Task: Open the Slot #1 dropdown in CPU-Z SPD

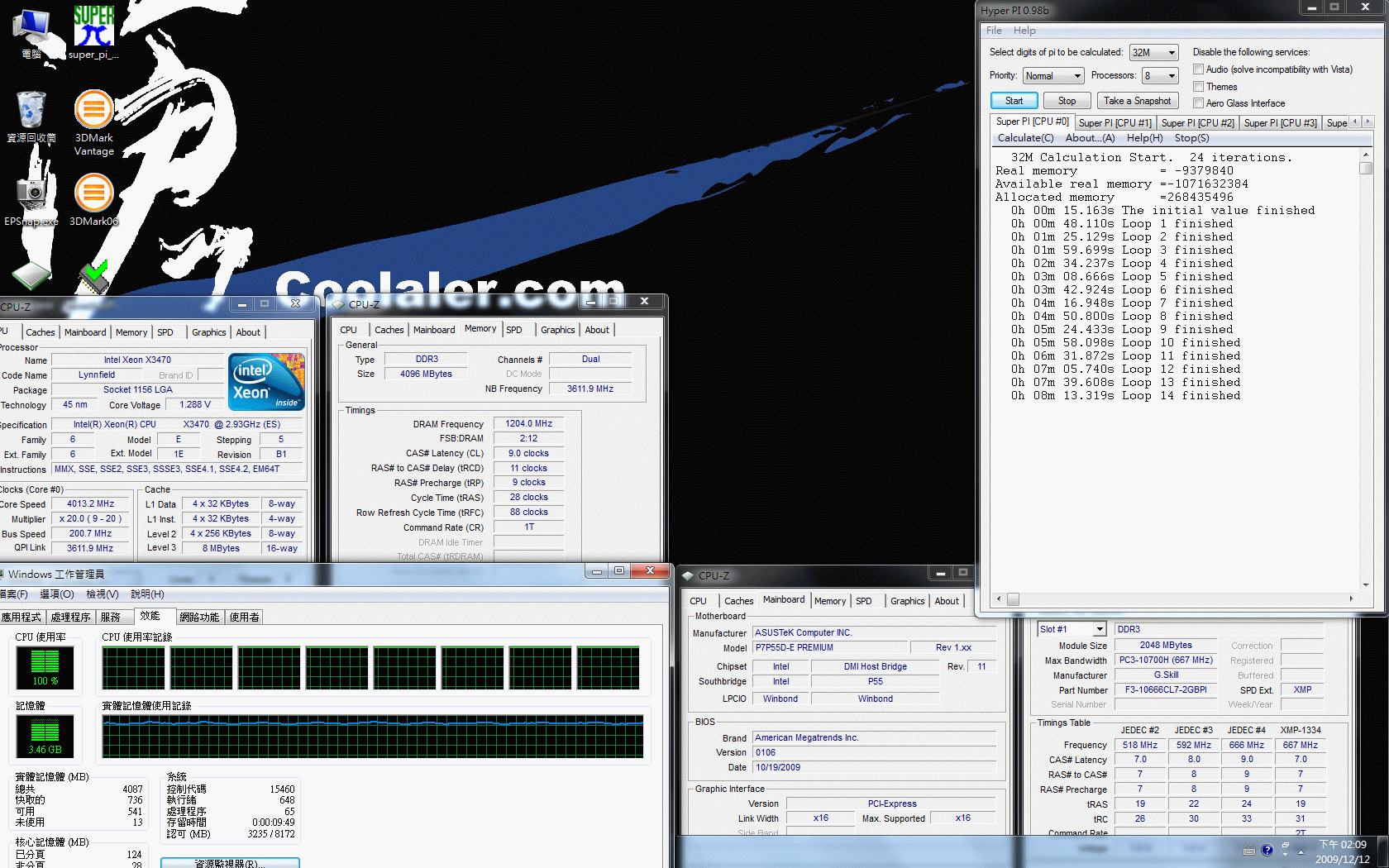Action: pos(1072,629)
